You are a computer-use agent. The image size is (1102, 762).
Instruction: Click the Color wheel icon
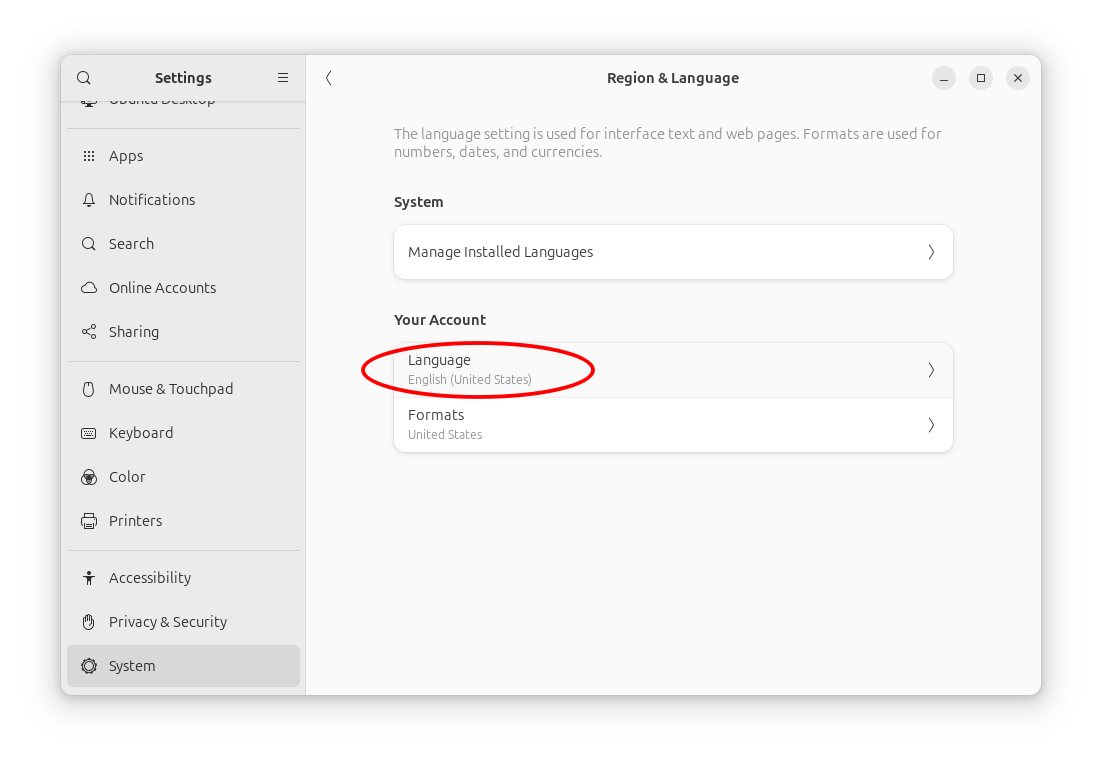point(89,477)
